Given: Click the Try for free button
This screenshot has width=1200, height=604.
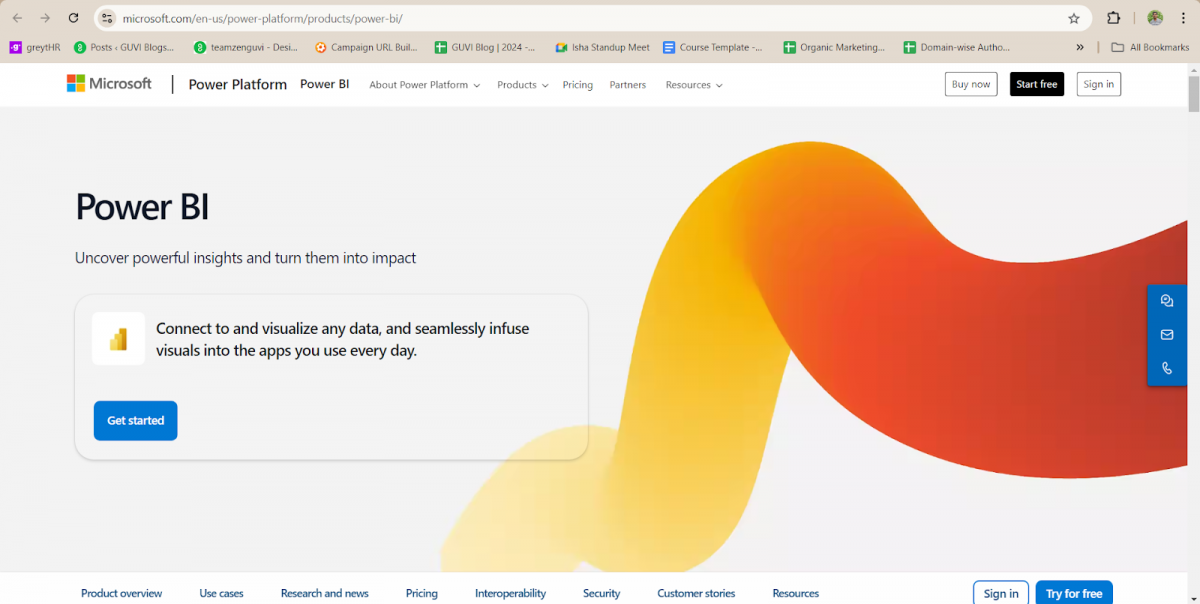Looking at the screenshot, I should click(1074, 593).
